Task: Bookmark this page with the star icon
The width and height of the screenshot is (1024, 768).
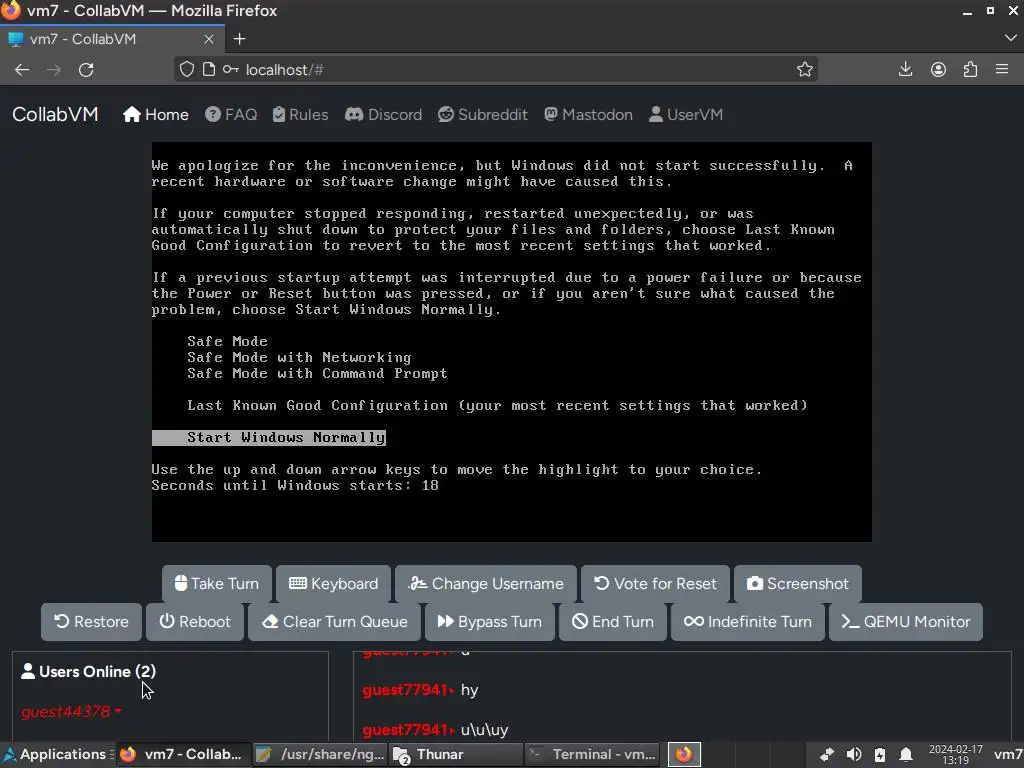Action: (805, 69)
